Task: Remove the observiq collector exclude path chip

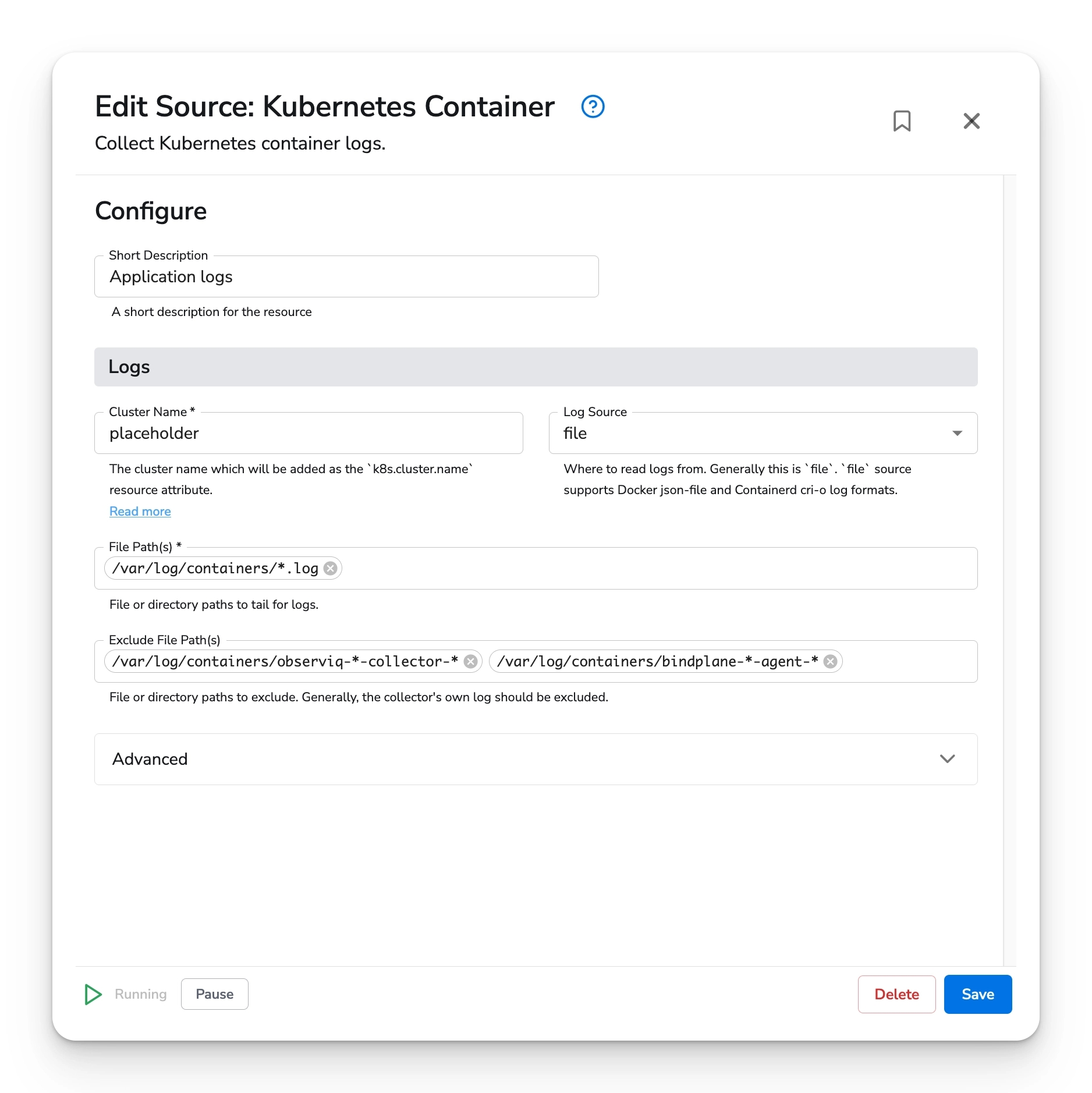Action: coord(471,661)
